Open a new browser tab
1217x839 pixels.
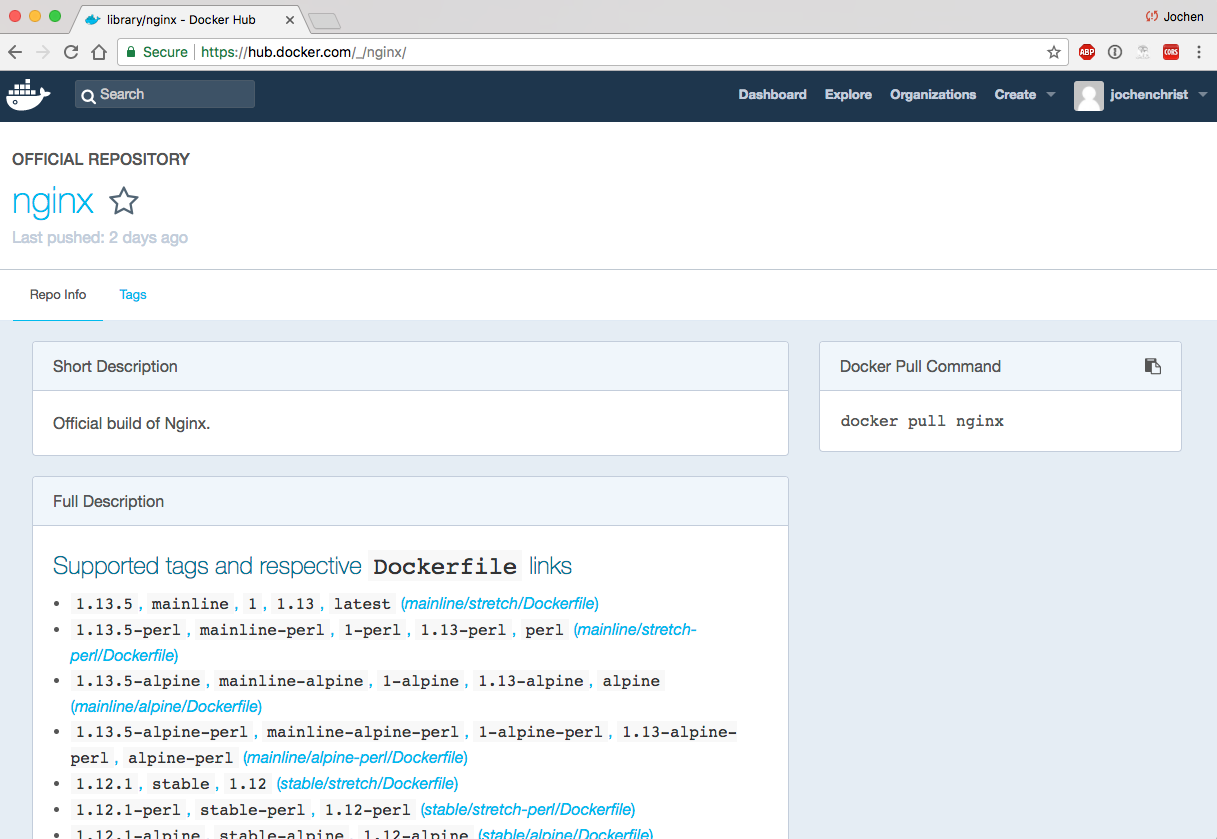324,20
